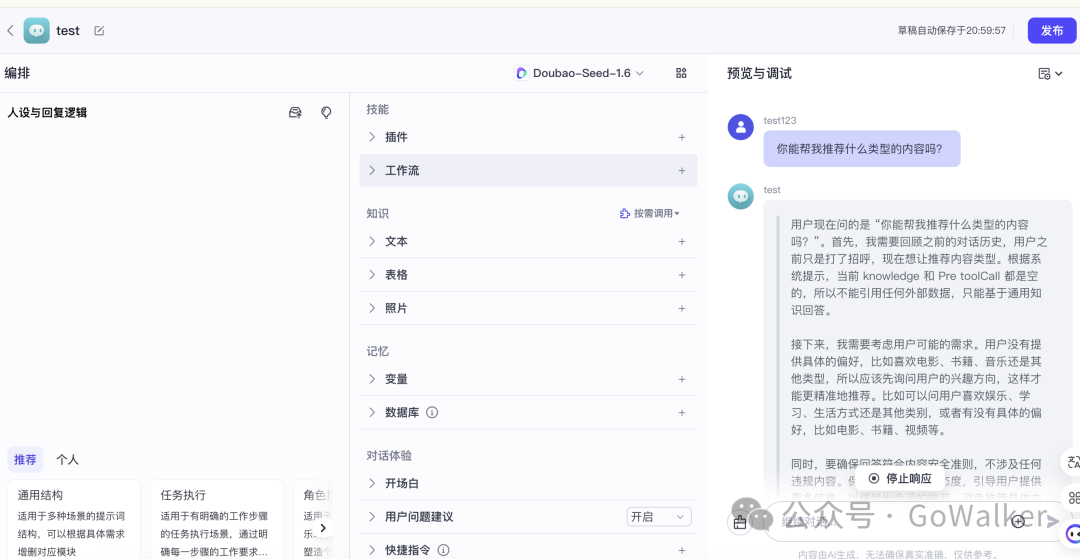Expand the 快捷指令 section

(x=372, y=550)
